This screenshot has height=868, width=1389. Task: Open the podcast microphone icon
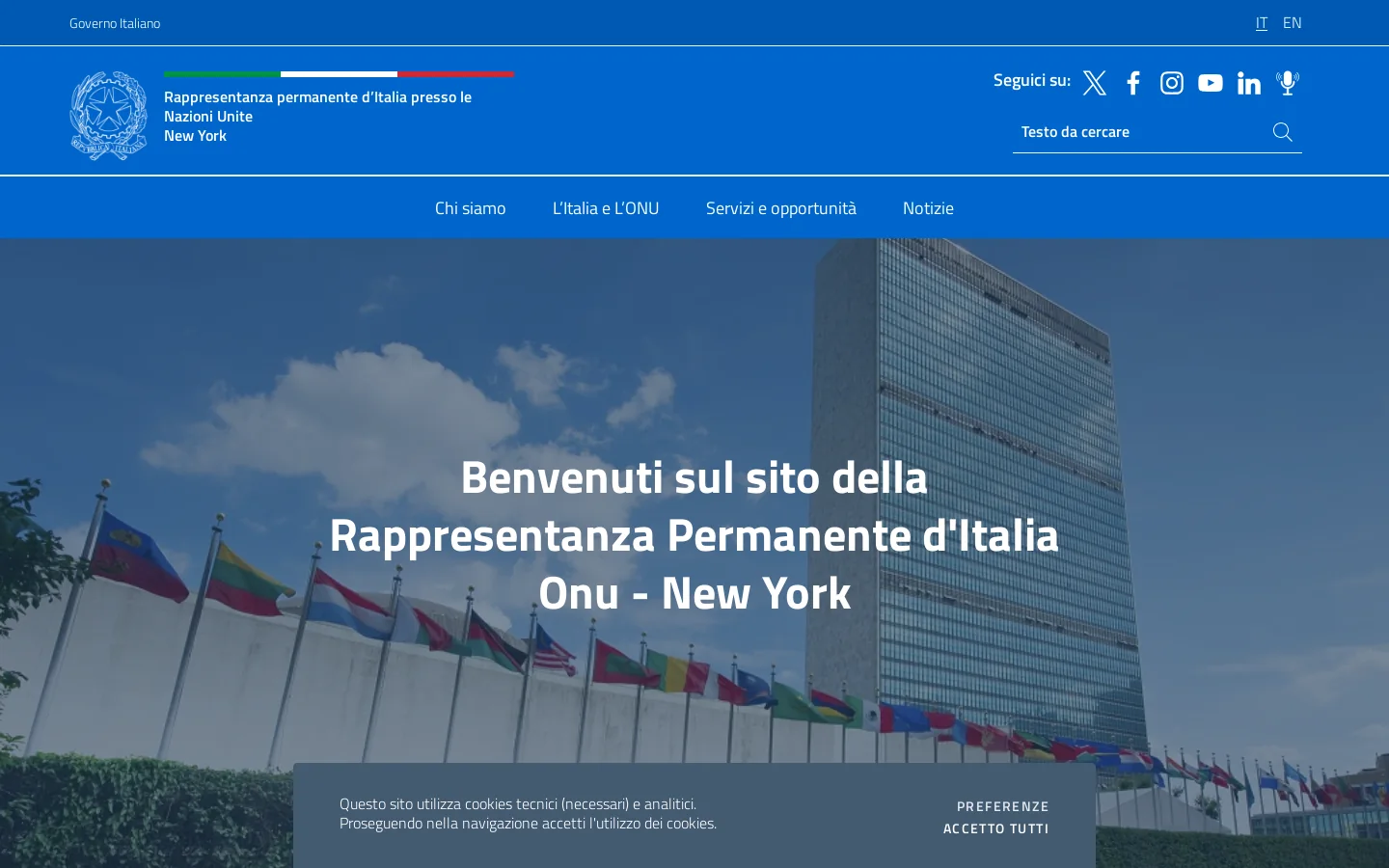(x=1288, y=83)
